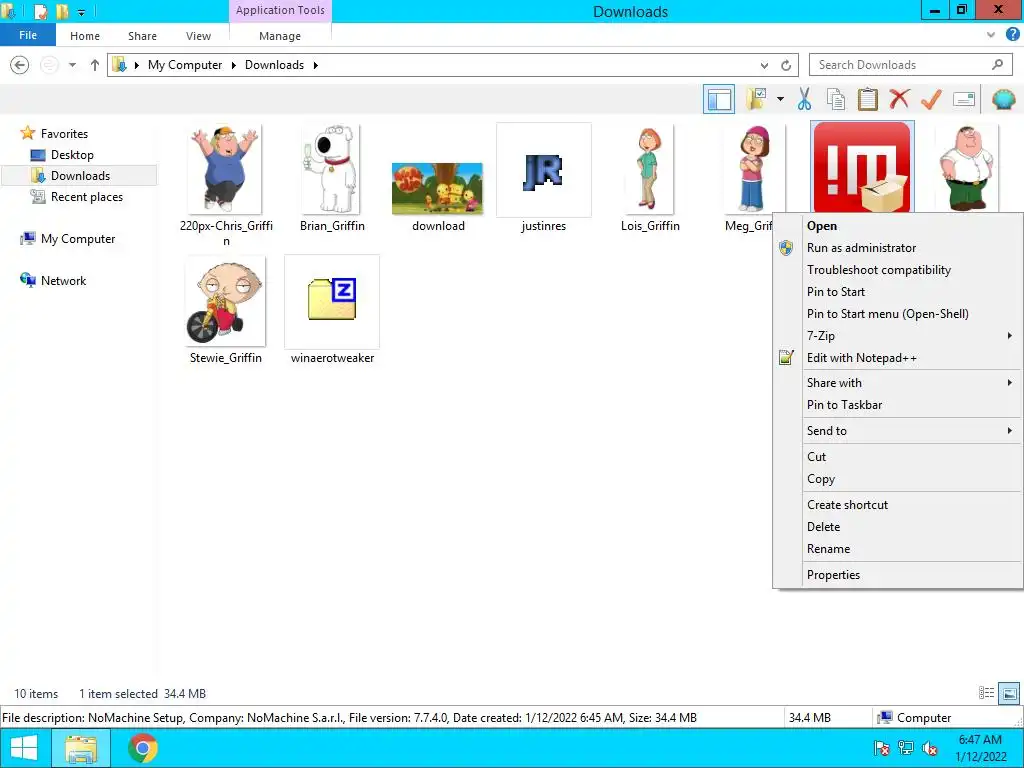Open the Share ribbon tab
This screenshot has width=1024, height=768.
click(x=142, y=36)
